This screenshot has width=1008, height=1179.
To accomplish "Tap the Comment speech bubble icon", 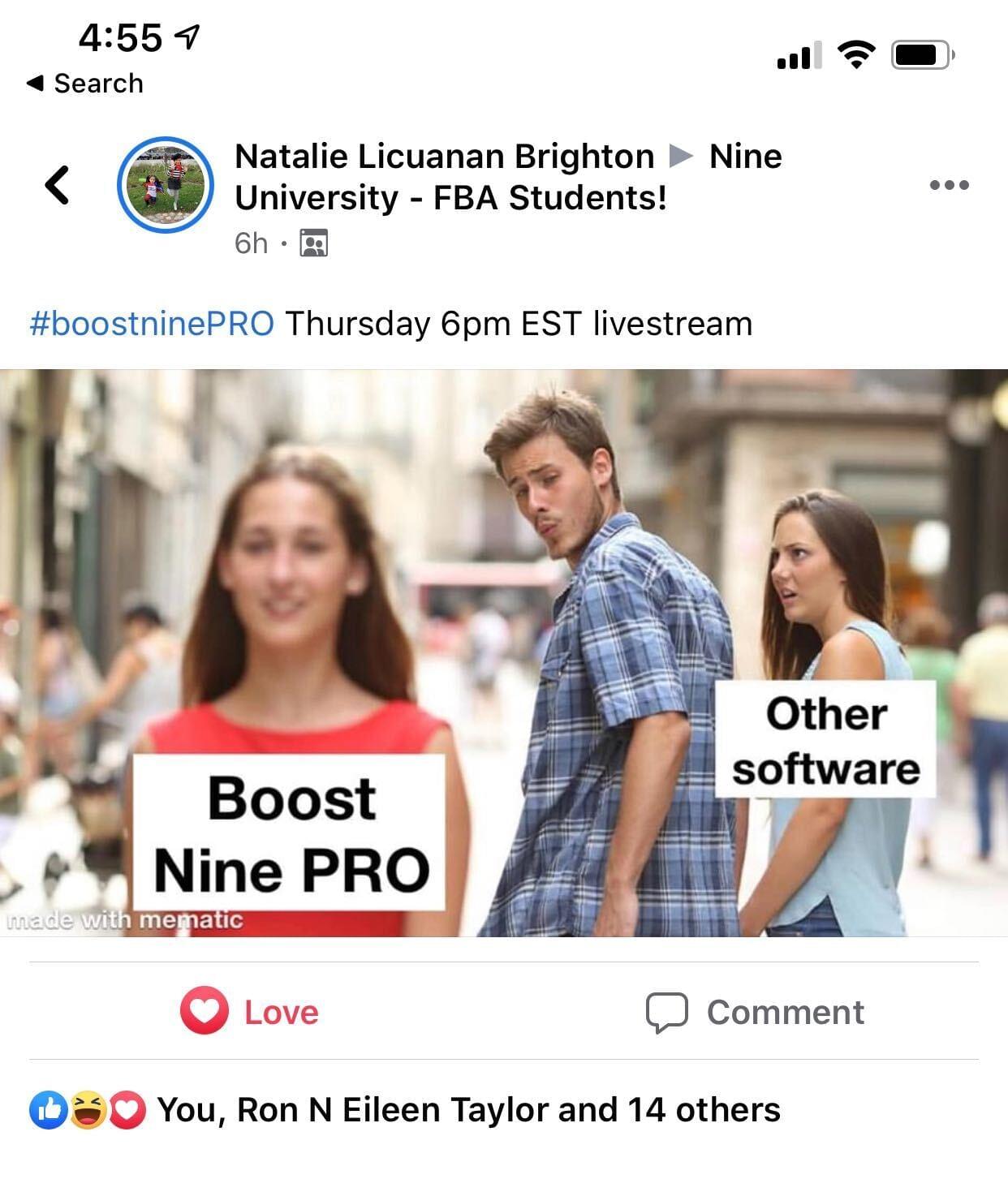I will (x=666, y=1012).
